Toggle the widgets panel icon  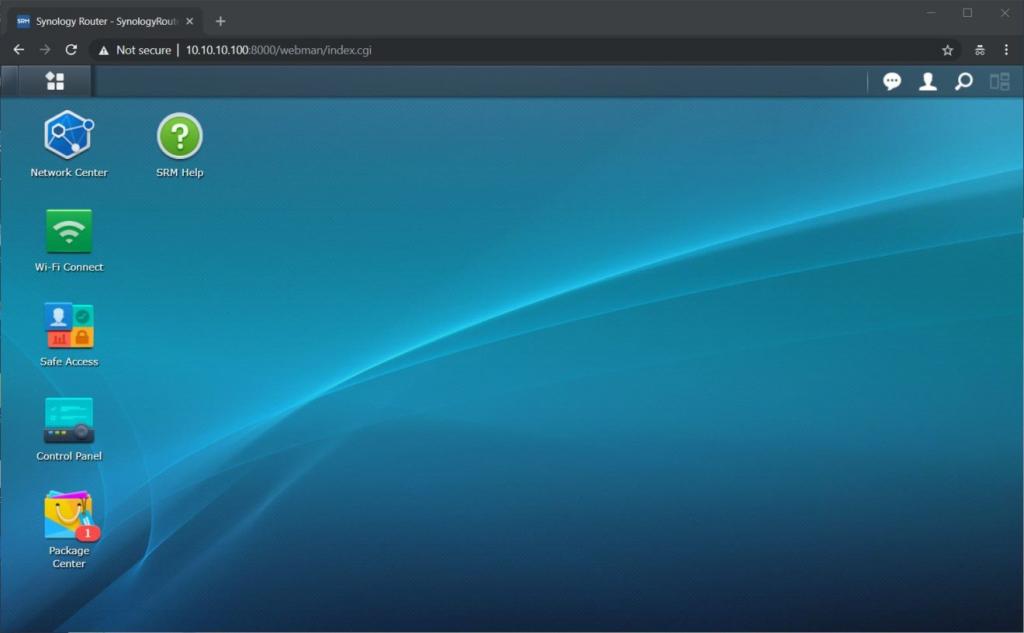[x=999, y=82]
